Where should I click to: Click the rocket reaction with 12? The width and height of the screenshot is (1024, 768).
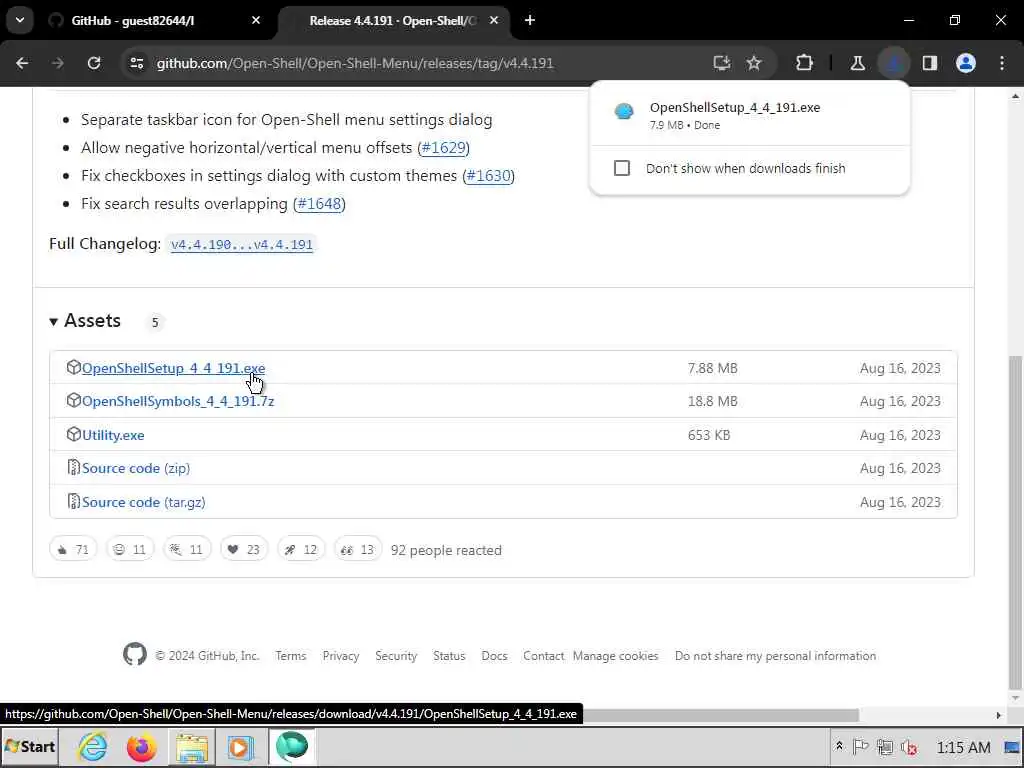301,549
